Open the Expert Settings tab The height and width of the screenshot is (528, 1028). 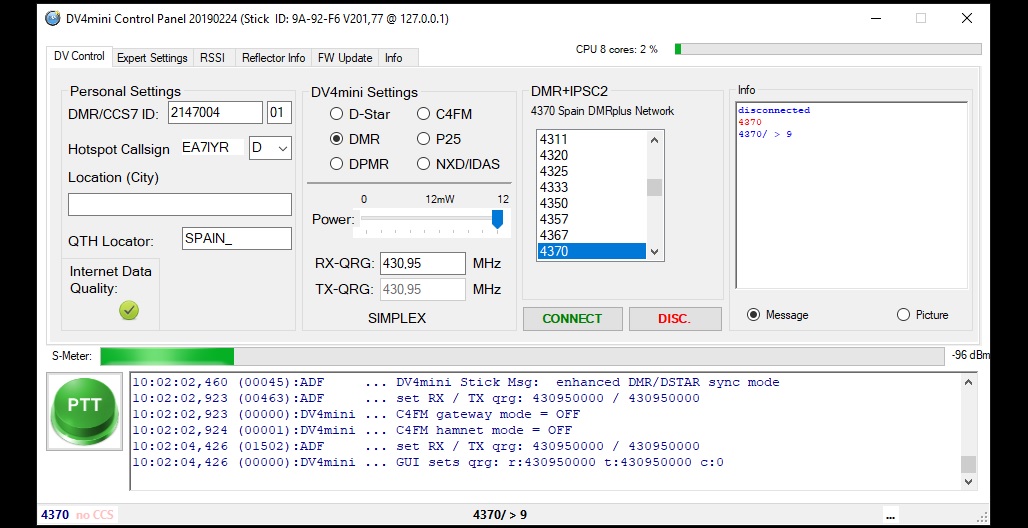point(152,58)
